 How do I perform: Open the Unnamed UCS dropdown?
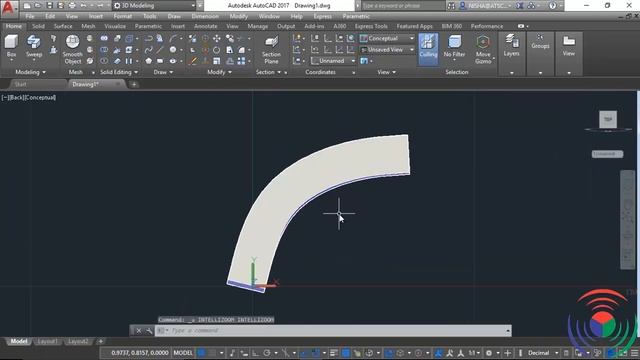(333, 61)
